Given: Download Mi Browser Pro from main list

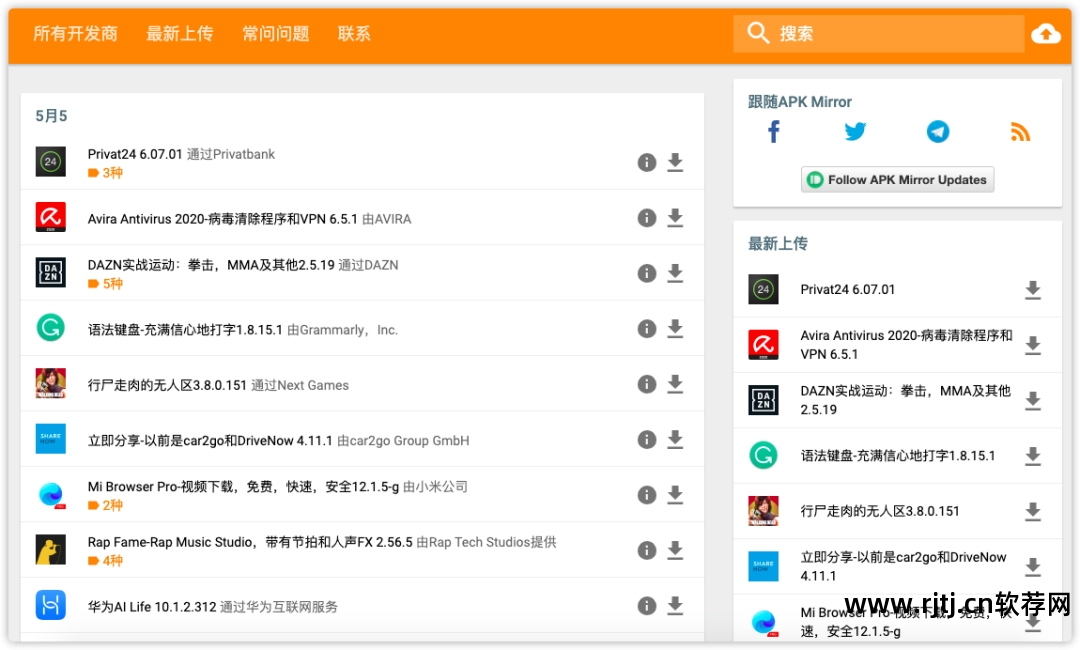Looking at the screenshot, I should coord(675,495).
